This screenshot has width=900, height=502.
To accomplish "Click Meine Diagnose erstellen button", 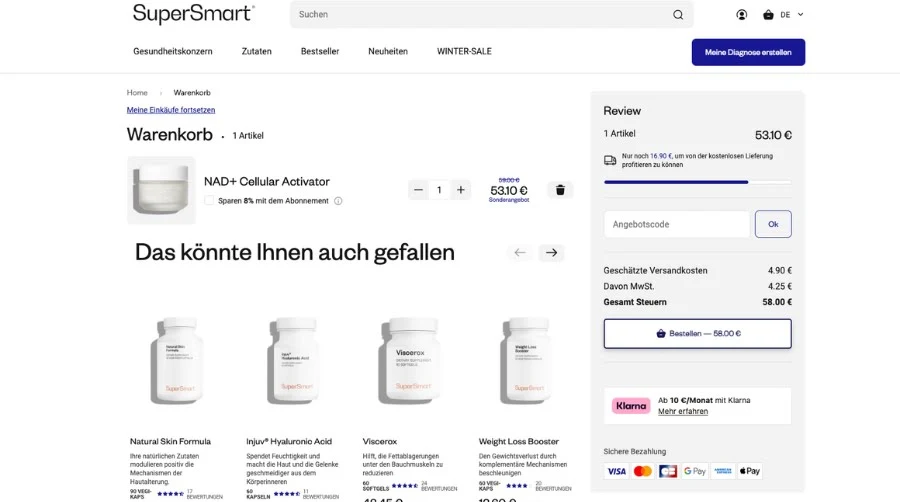I will pyautogui.click(x=748, y=52).
